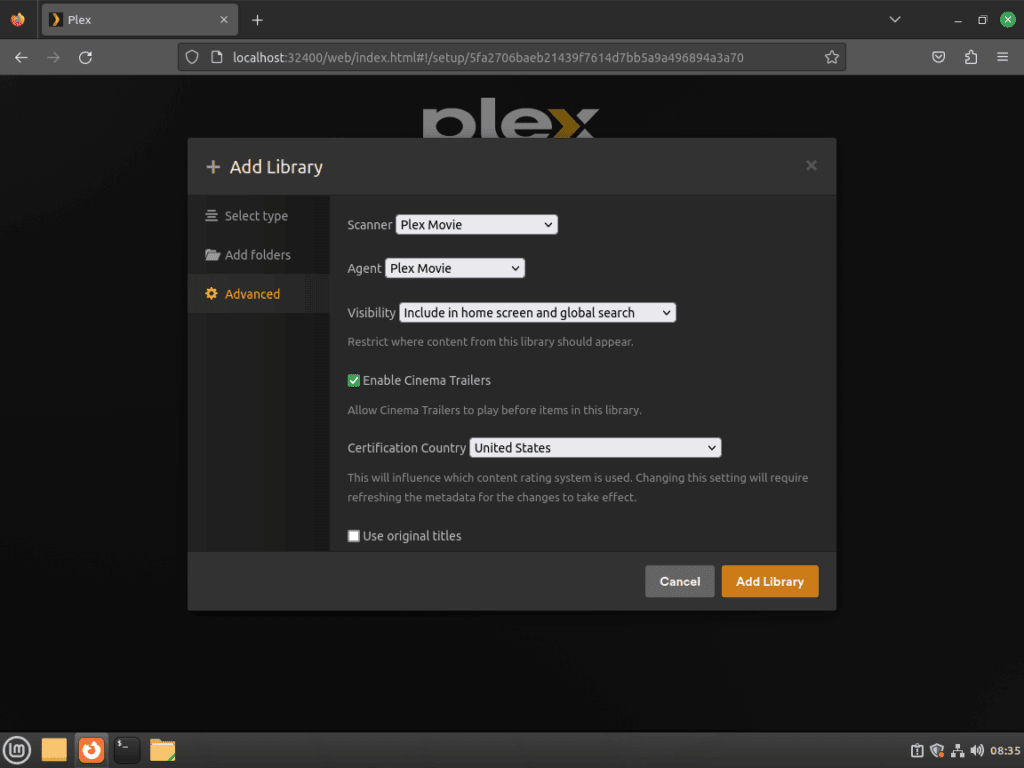Viewport: 1024px width, 768px height.
Task: Click the Cancel button
Action: 679,581
